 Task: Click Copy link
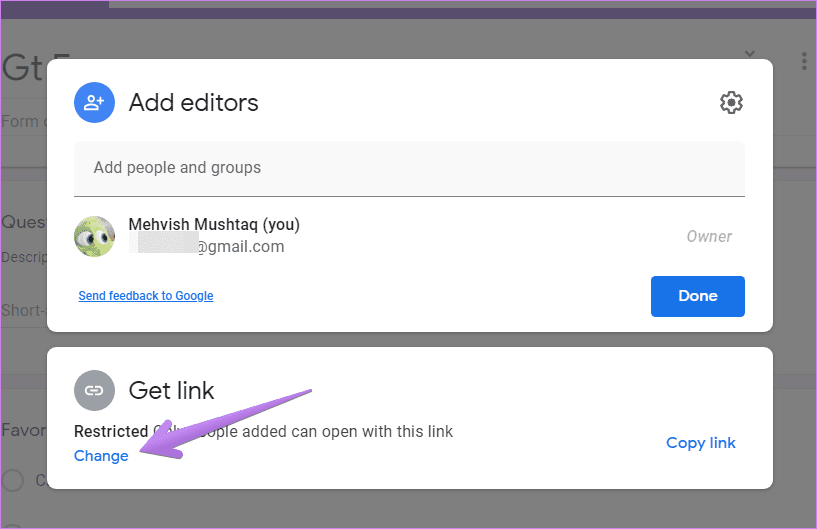coord(701,443)
